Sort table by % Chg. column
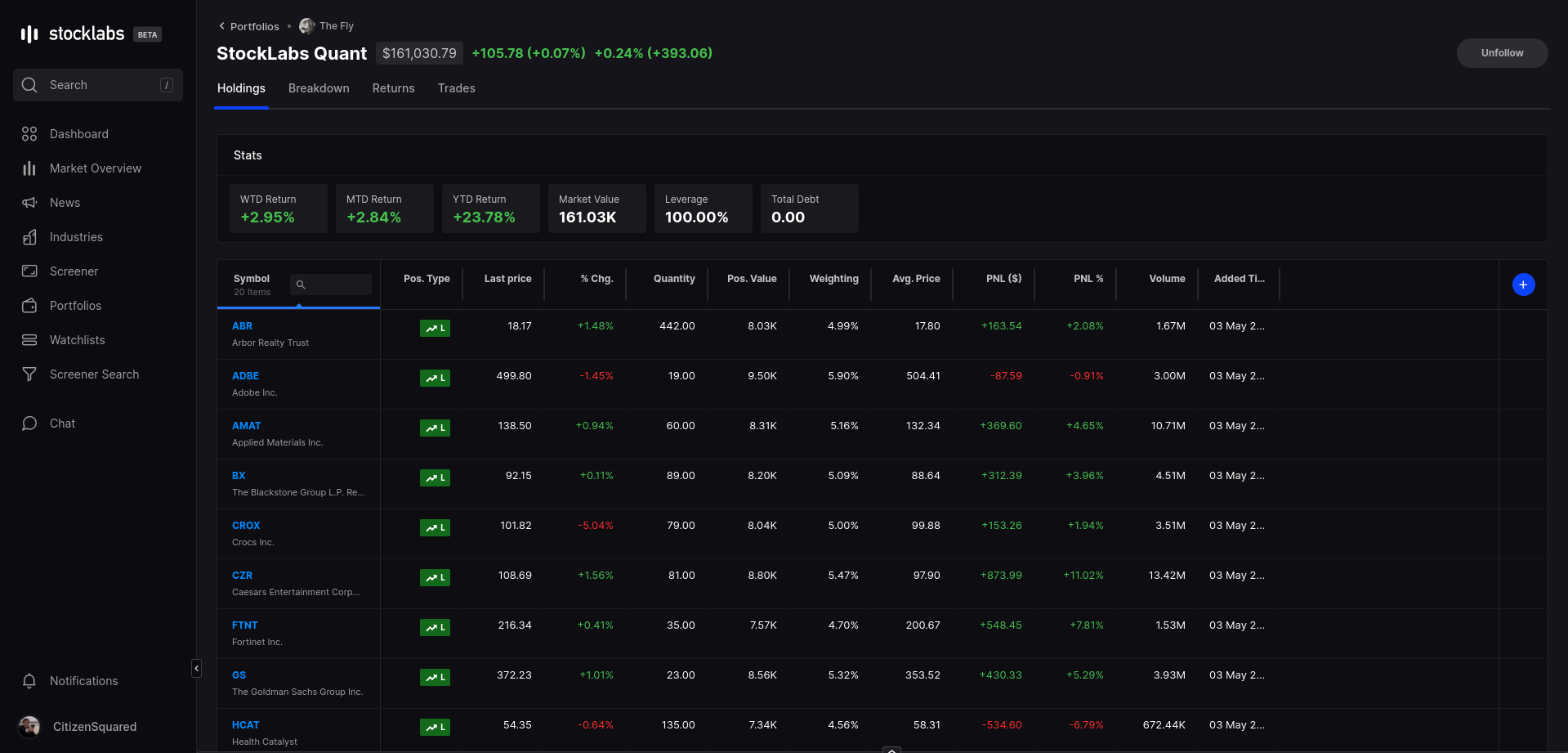The height and width of the screenshot is (753, 1568). pyautogui.click(x=596, y=279)
